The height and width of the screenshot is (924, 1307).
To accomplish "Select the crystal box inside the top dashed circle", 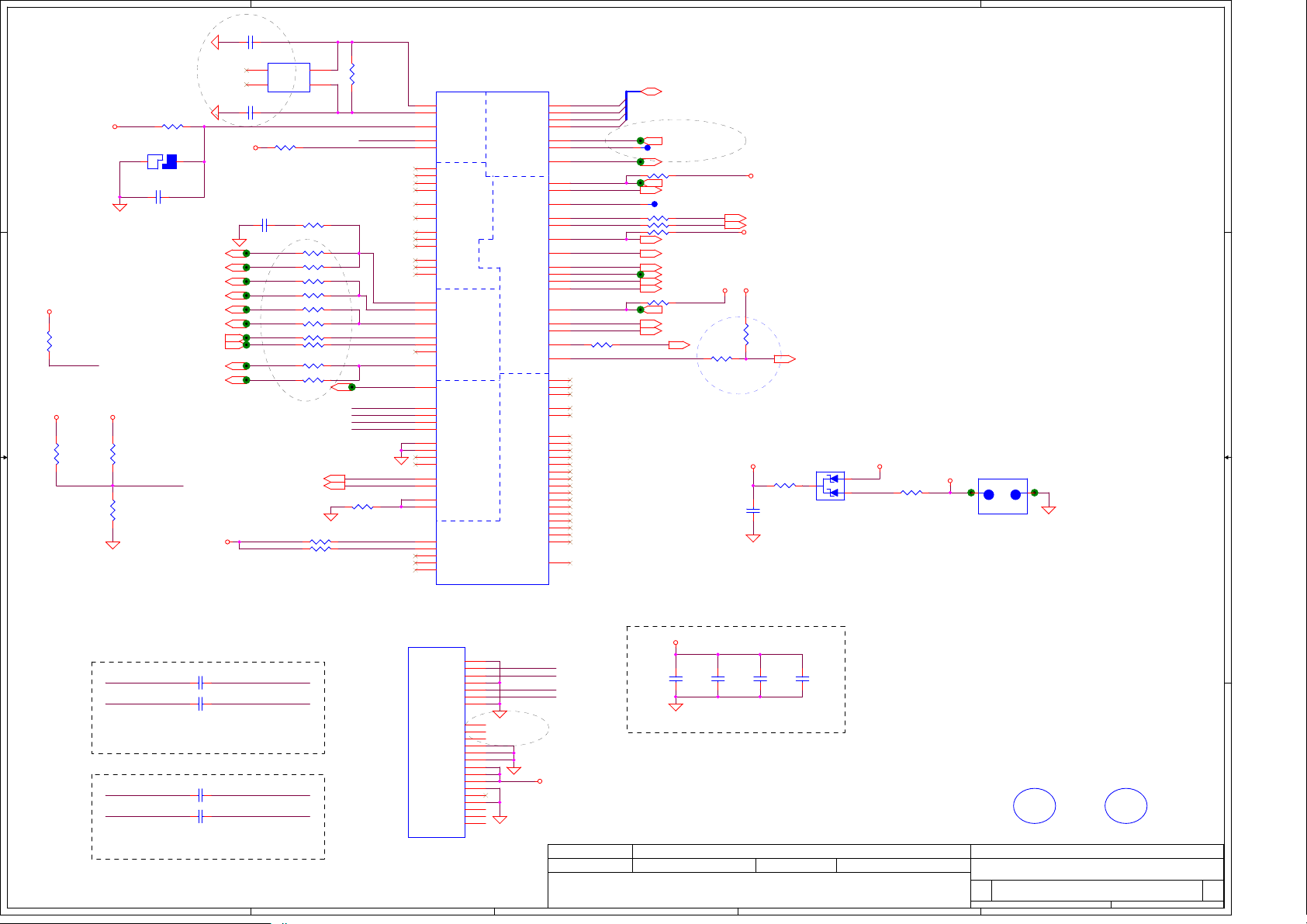I will pos(289,78).
